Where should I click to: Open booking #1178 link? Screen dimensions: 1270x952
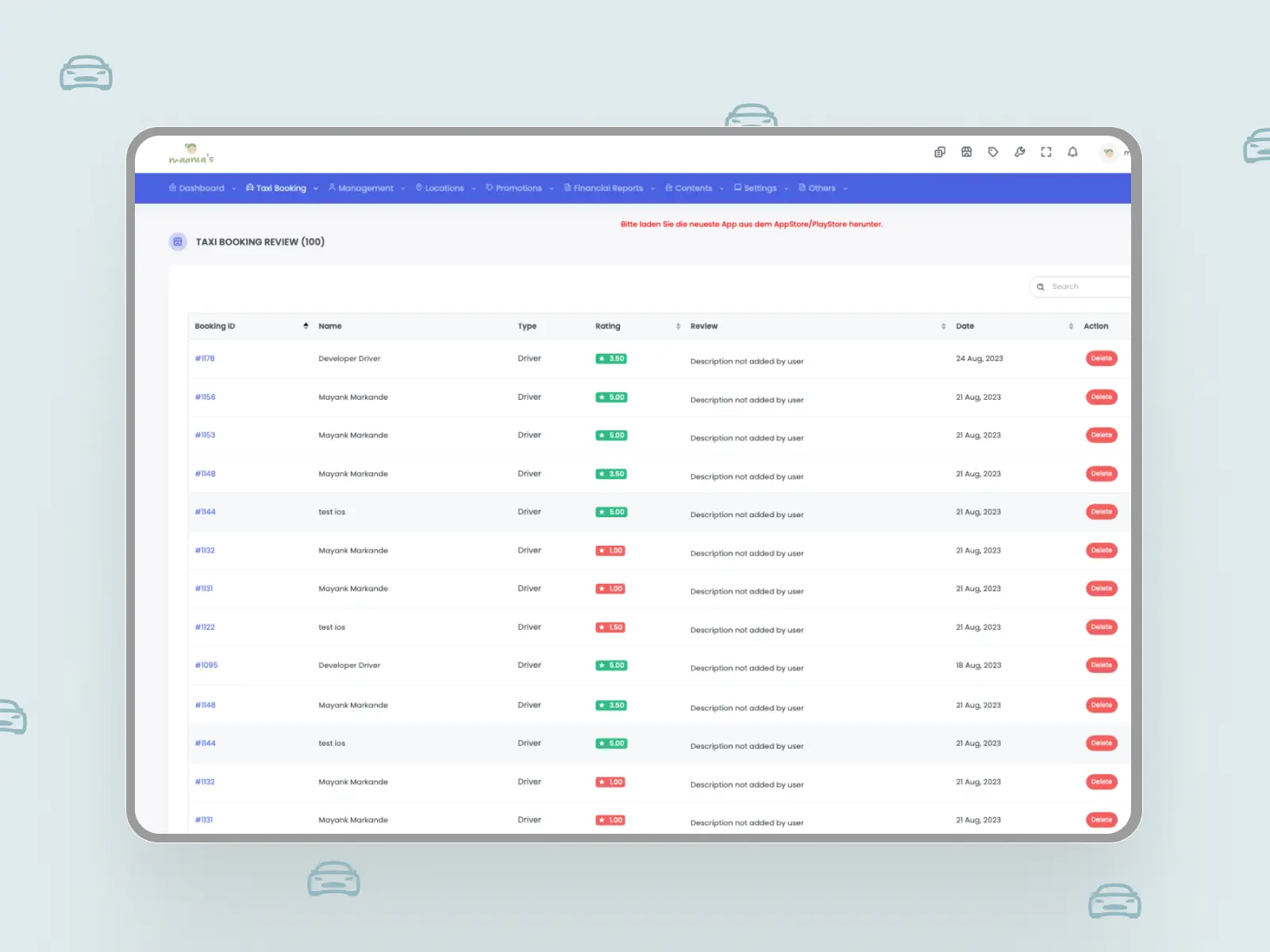(205, 359)
